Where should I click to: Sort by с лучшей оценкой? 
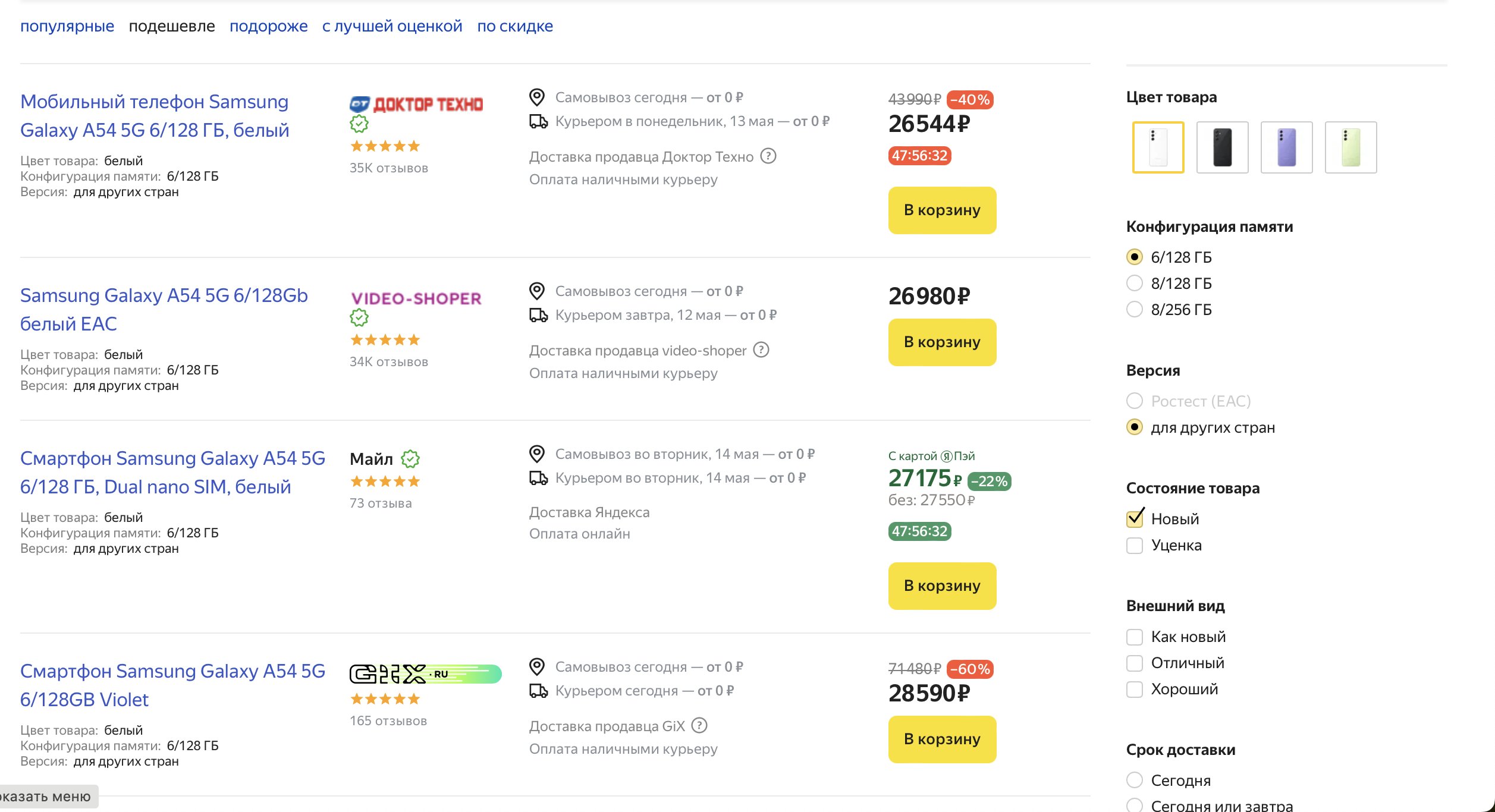tap(392, 26)
